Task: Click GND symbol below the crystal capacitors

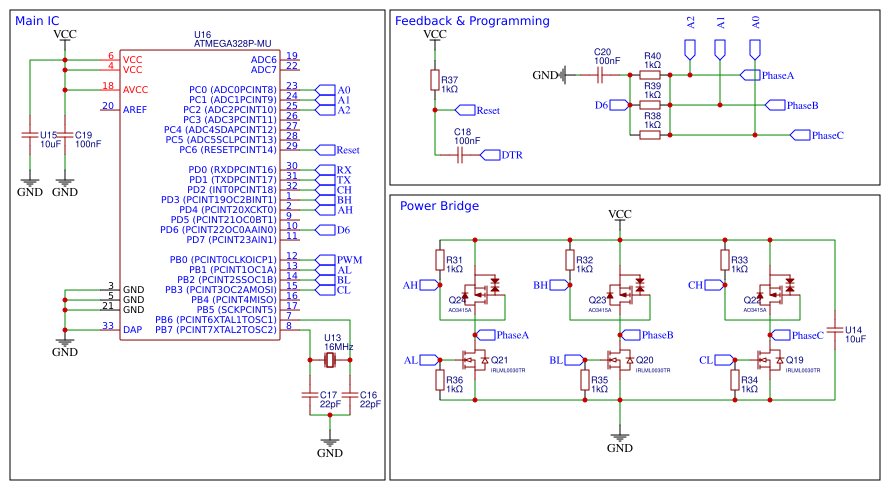Action: pos(330,441)
